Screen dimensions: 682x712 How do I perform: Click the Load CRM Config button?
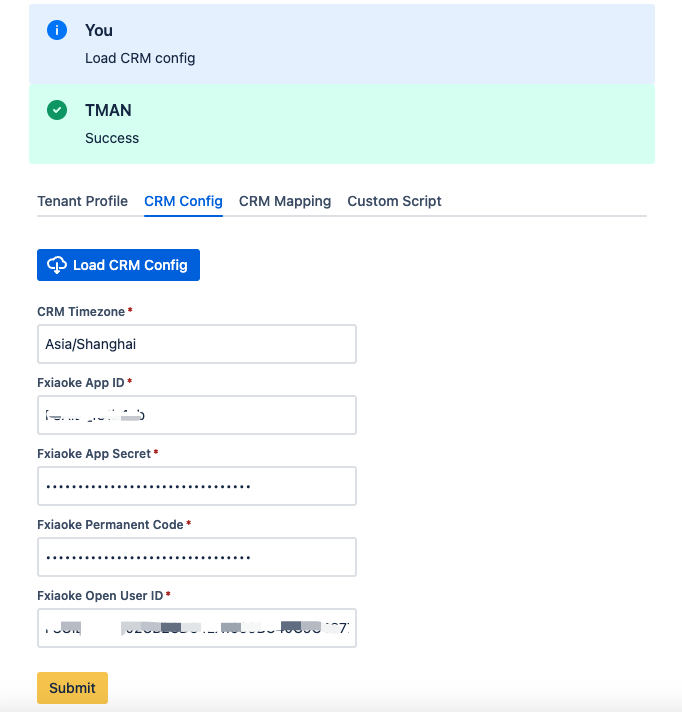coord(119,265)
